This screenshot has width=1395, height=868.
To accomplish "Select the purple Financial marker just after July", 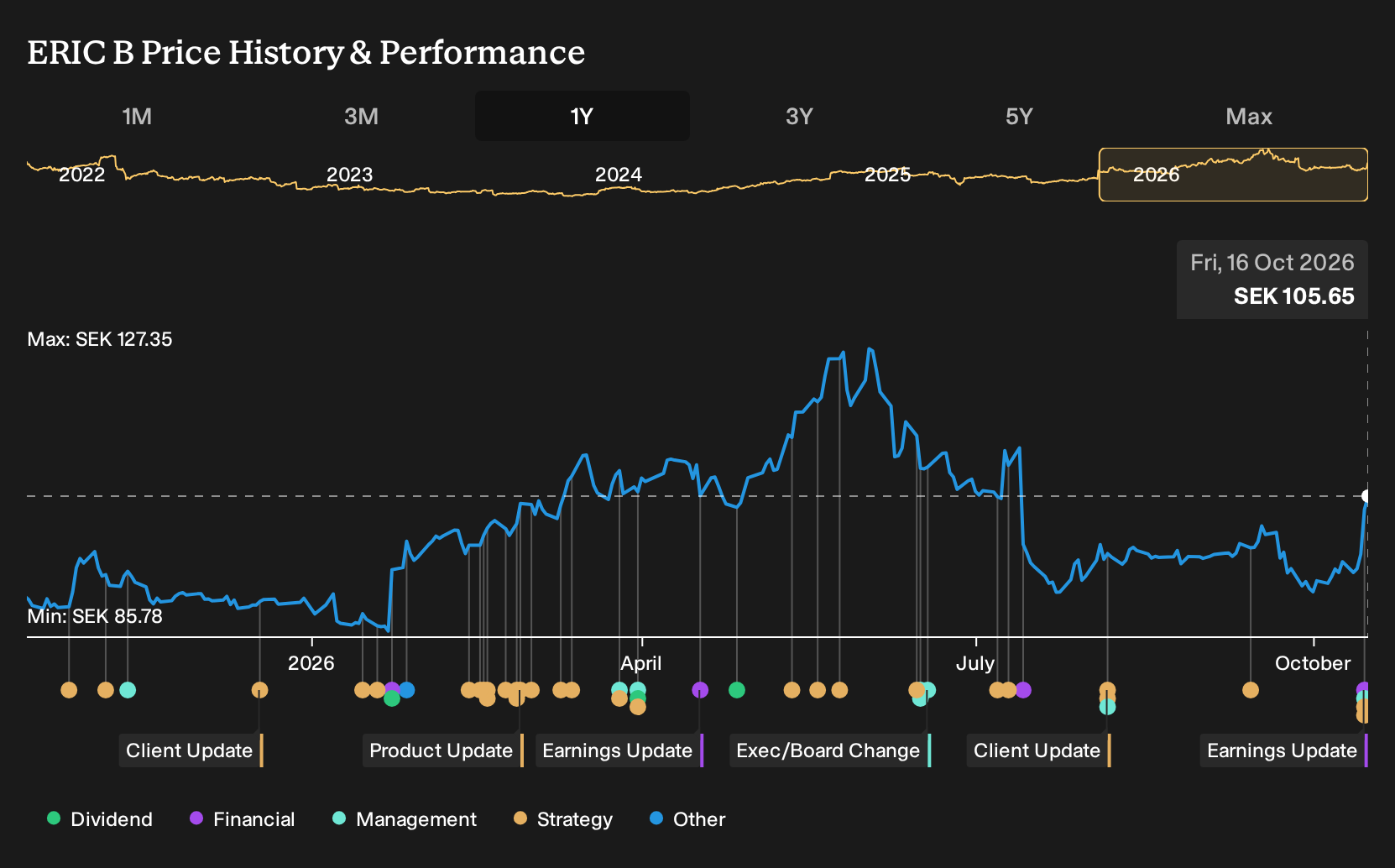I will coord(1023,690).
